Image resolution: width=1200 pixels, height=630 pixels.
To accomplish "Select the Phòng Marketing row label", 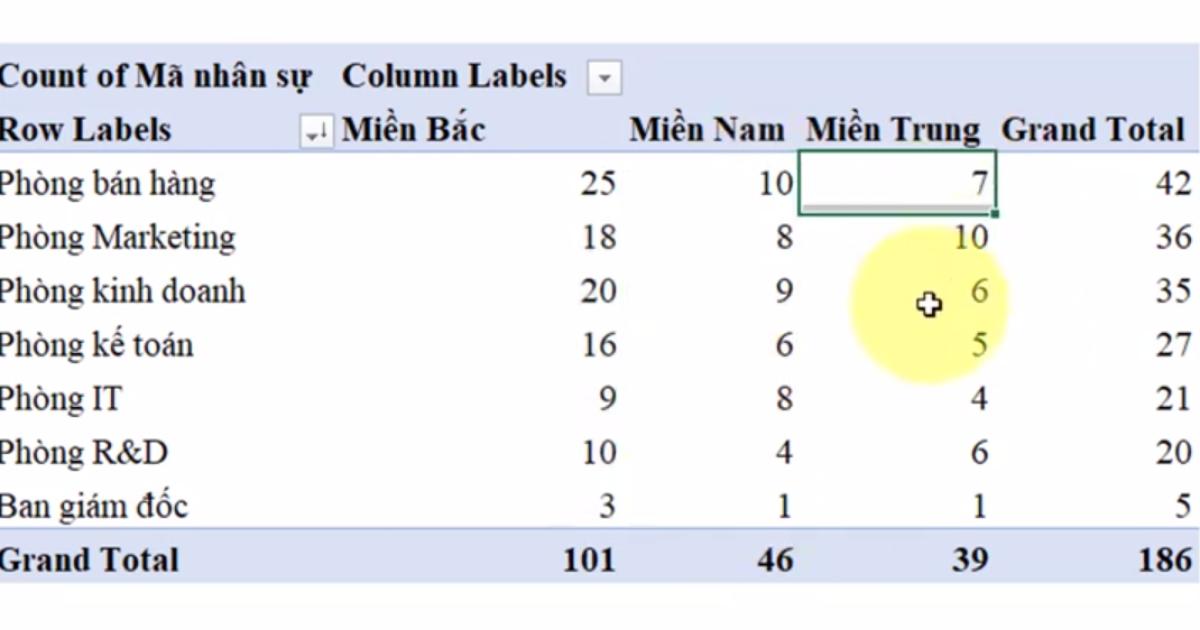I will tap(117, 237).
